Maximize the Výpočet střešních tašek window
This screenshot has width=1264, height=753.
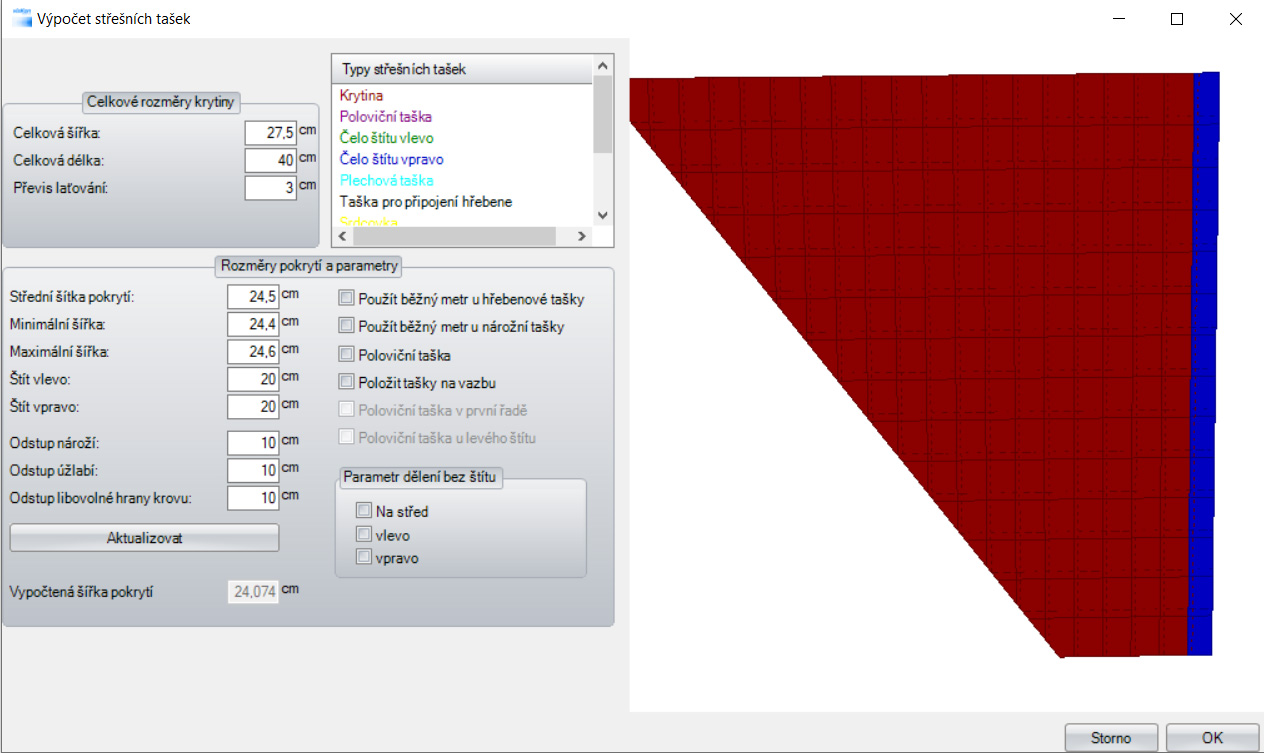tap(1177, 18)
